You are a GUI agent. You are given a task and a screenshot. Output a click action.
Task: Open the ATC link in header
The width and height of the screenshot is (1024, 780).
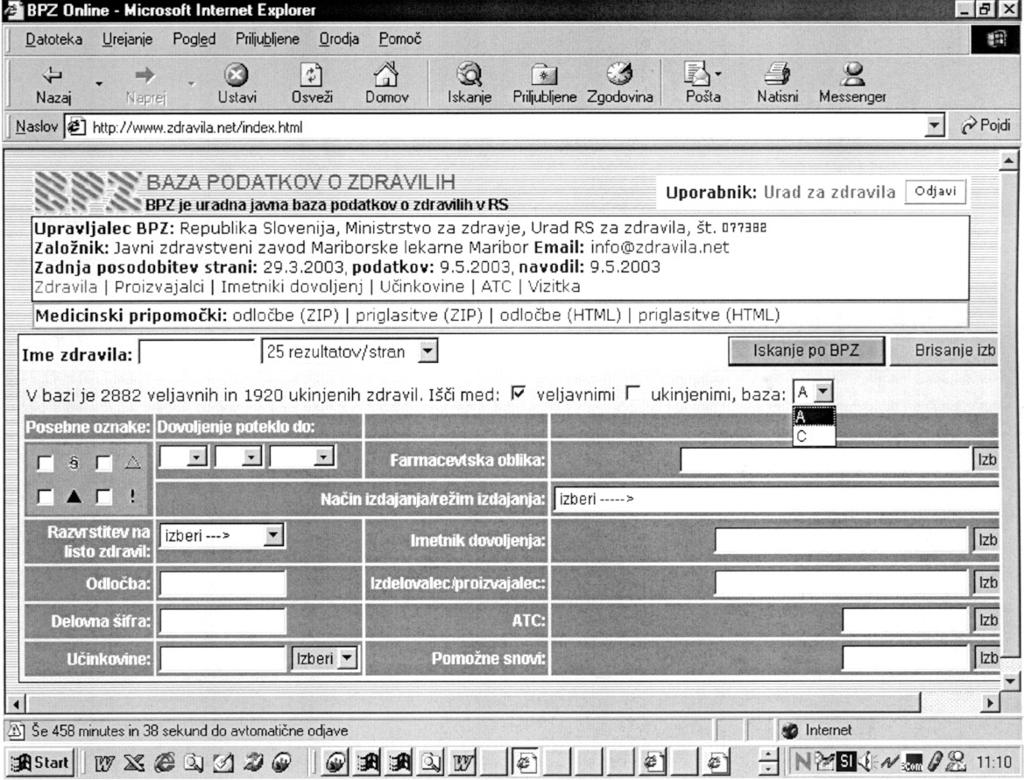(x=496, y=287)
